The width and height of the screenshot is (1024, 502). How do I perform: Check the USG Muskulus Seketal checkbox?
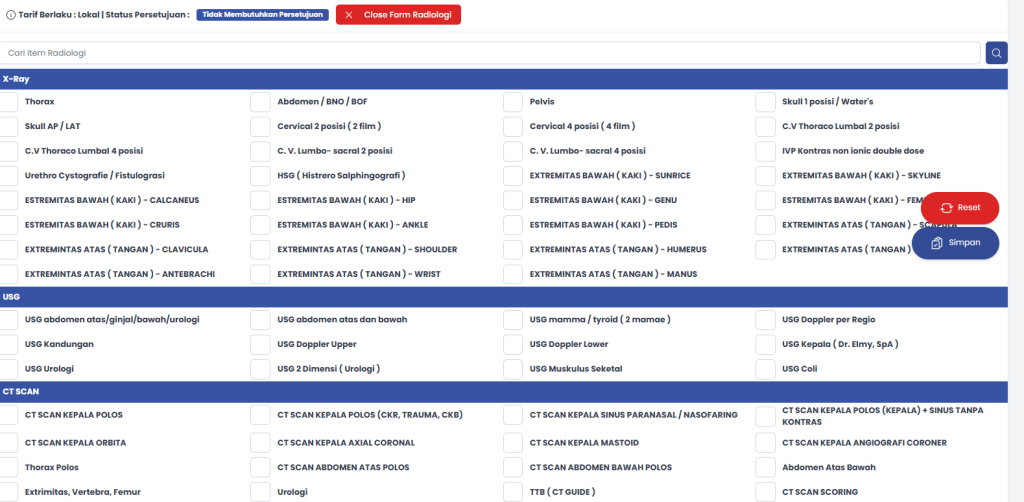(513, 369)
